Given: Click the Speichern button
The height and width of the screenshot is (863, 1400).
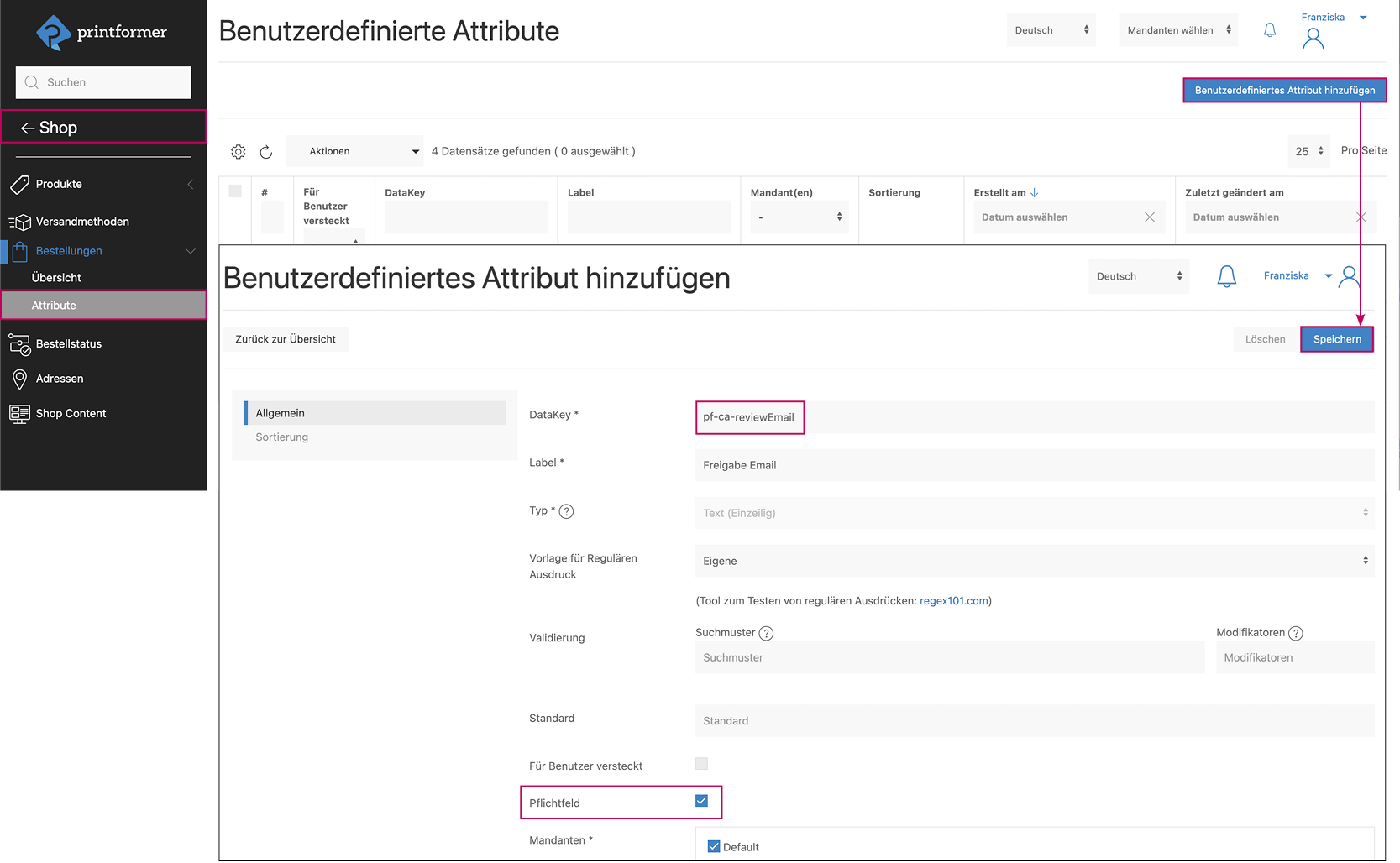Looking at the screenshot, I should [x=1337, y=339].
